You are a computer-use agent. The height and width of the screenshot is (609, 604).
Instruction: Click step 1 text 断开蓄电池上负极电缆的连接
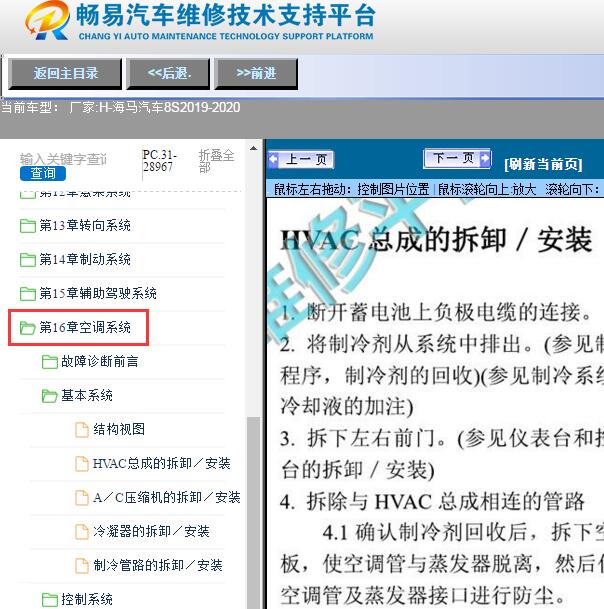pyautogui.click(x=449, y=312)
